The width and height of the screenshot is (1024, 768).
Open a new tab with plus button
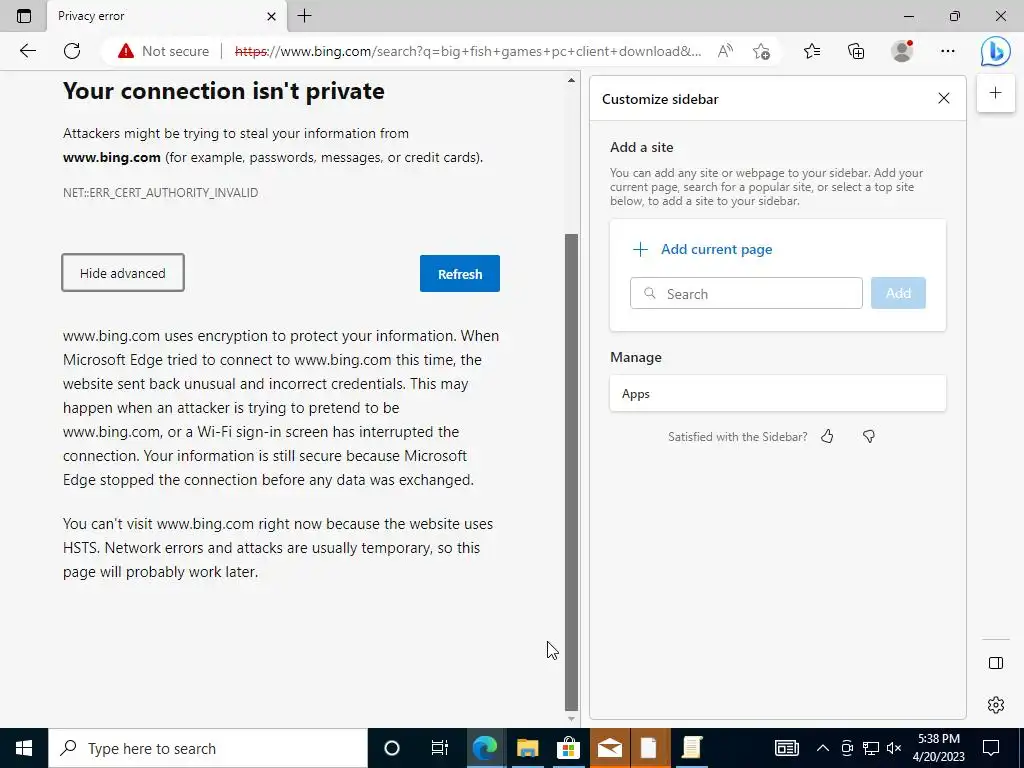click(x=304, y=16)
